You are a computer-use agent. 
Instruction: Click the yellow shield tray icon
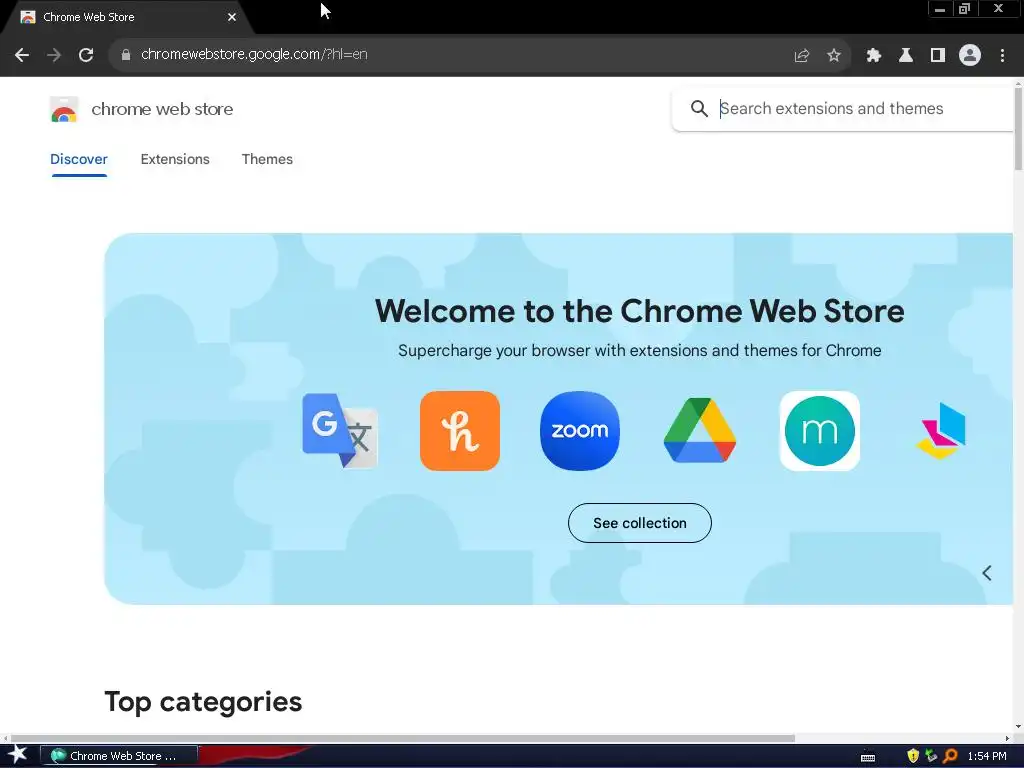[912, 756]
